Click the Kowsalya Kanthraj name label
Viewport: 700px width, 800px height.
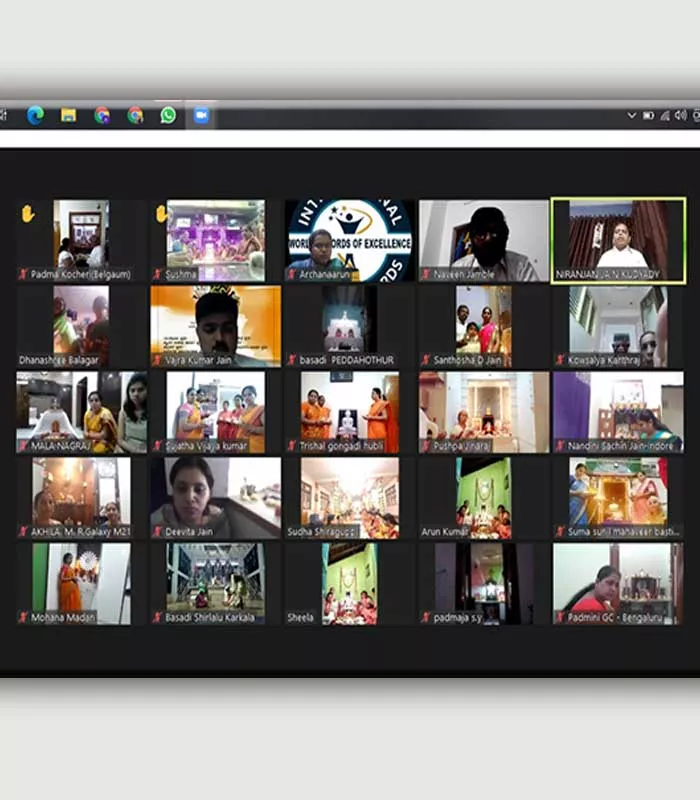point(603,360)
